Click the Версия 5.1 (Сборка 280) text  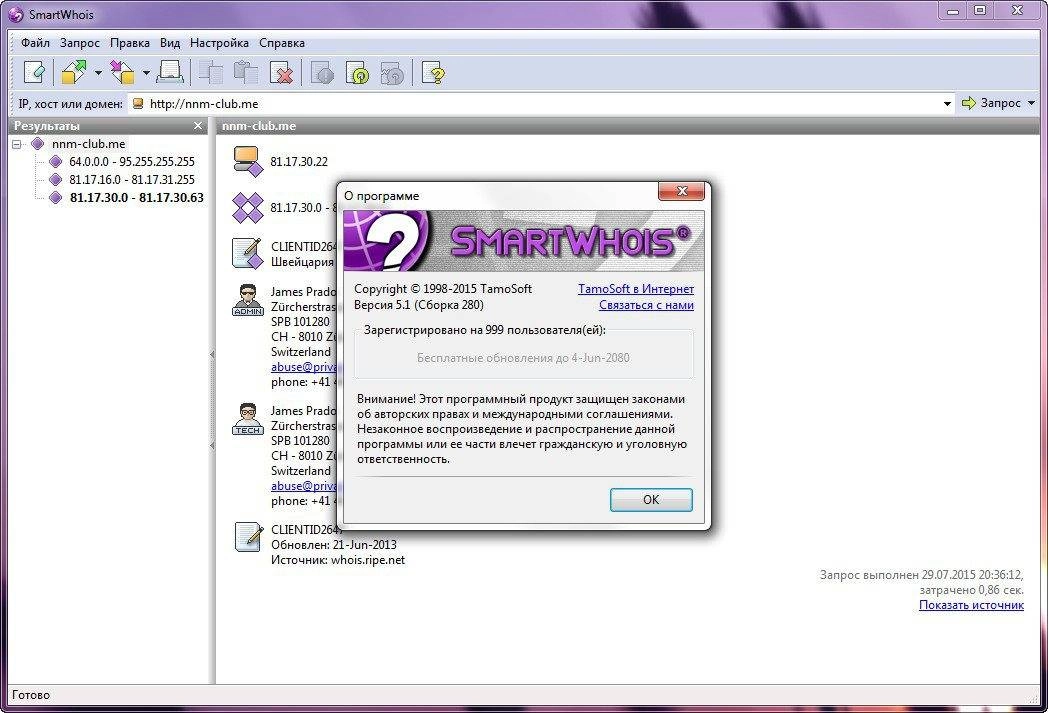(418, 305)
